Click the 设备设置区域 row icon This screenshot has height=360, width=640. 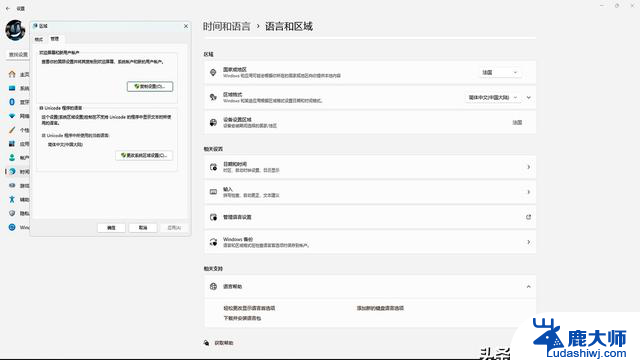click(213, 122)
